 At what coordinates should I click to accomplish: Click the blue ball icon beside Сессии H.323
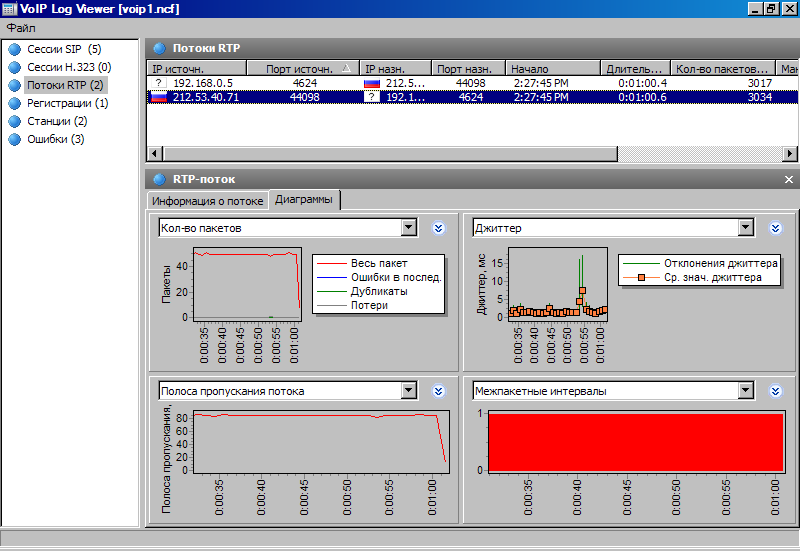pos(15,67)
